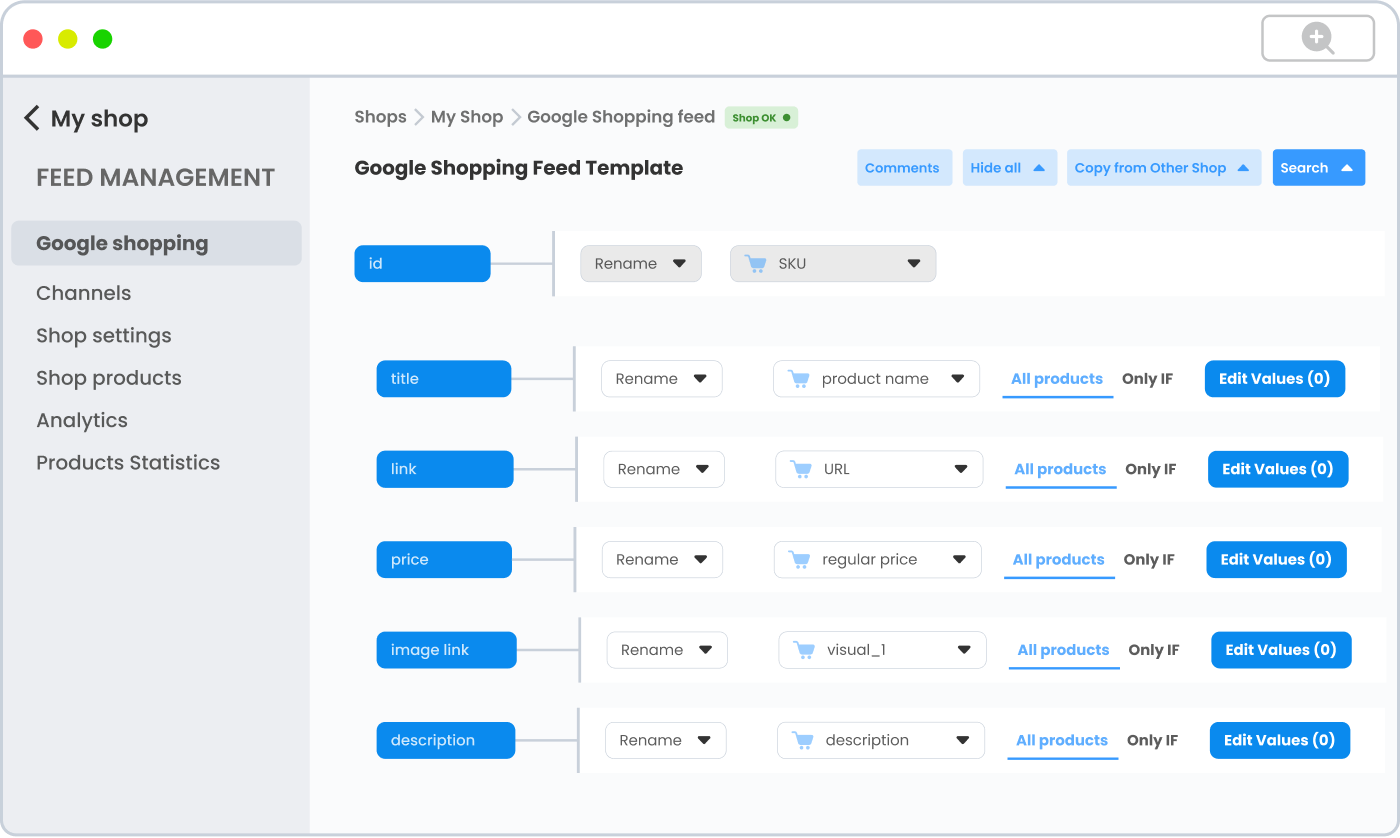The height and width of the screenshot is (838, 1400).
Task: Select the cart icon next to product name
Action: (x=799, y=378)
